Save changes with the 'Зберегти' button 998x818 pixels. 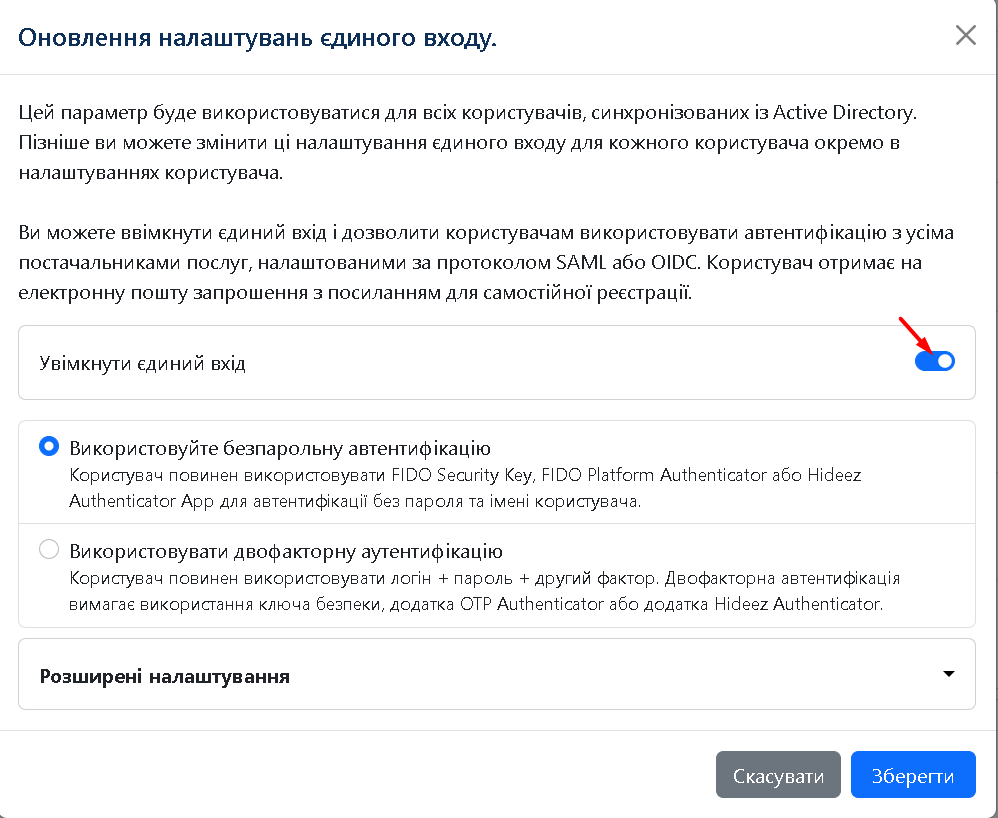click(x=912, y=776)
